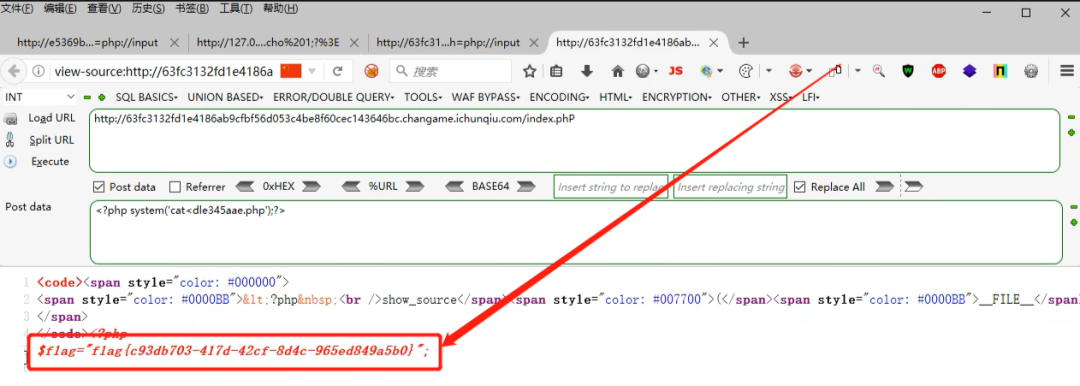Expand the LFI menu
Screen dimensions: 1080x386
tap(811, 97)
